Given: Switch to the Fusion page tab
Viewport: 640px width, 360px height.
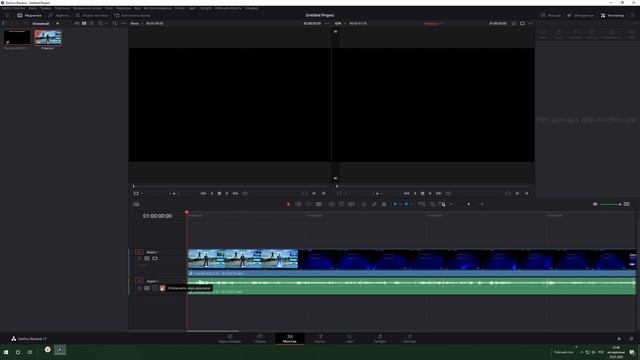Looking at the screenshot, I should 320,338.
